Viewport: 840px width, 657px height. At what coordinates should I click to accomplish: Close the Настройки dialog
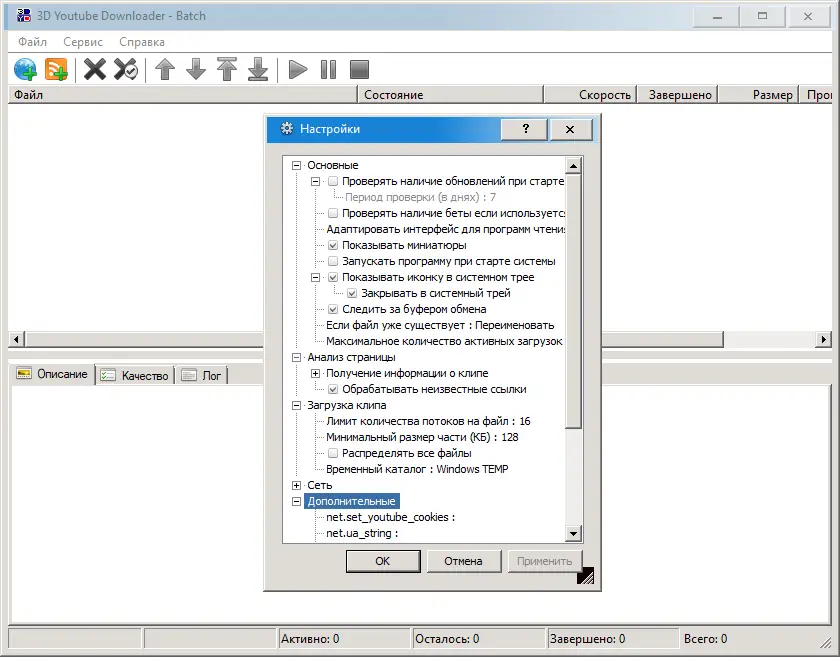tap(570, 129)
